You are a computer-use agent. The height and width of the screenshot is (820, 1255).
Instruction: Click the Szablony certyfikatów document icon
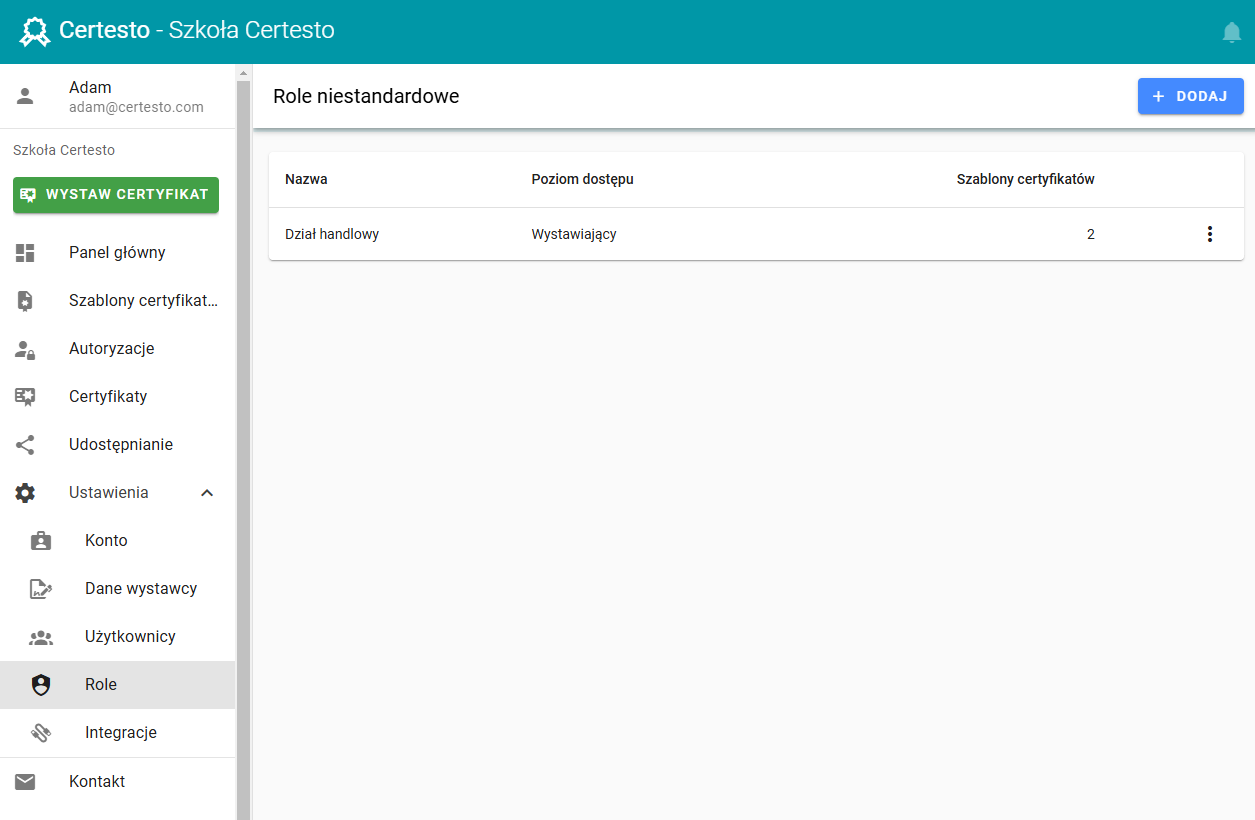pos(25,301)
